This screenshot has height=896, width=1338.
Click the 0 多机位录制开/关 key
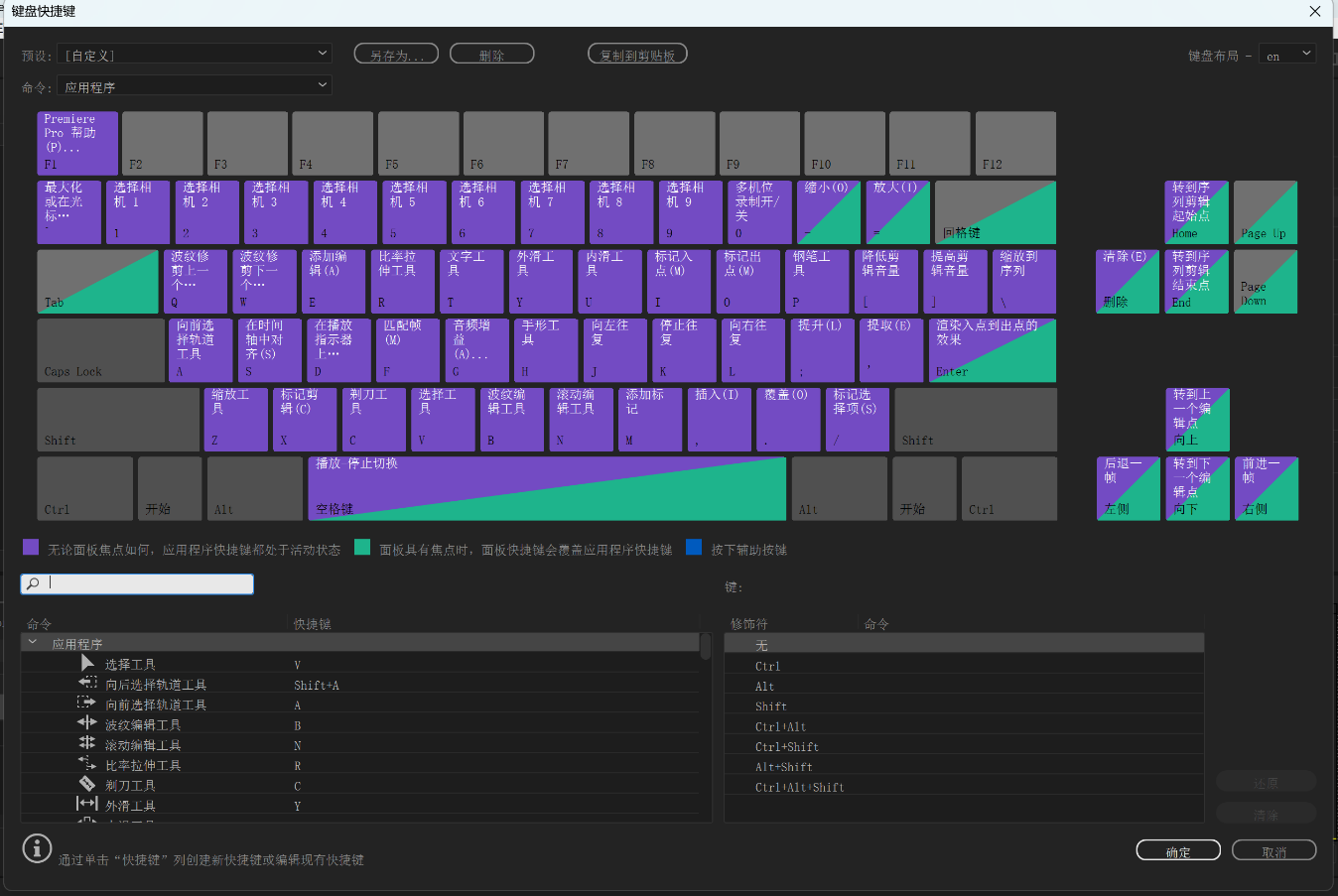coord(759,212)
